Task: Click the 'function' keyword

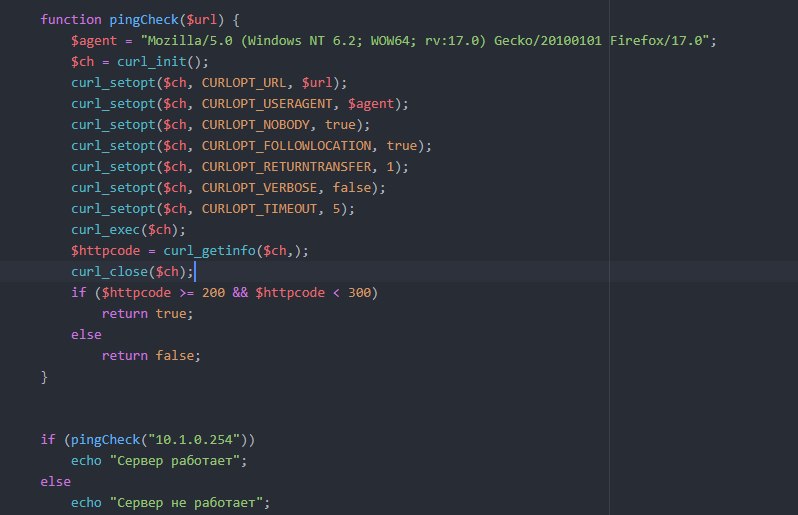Action: click(71, 20)
